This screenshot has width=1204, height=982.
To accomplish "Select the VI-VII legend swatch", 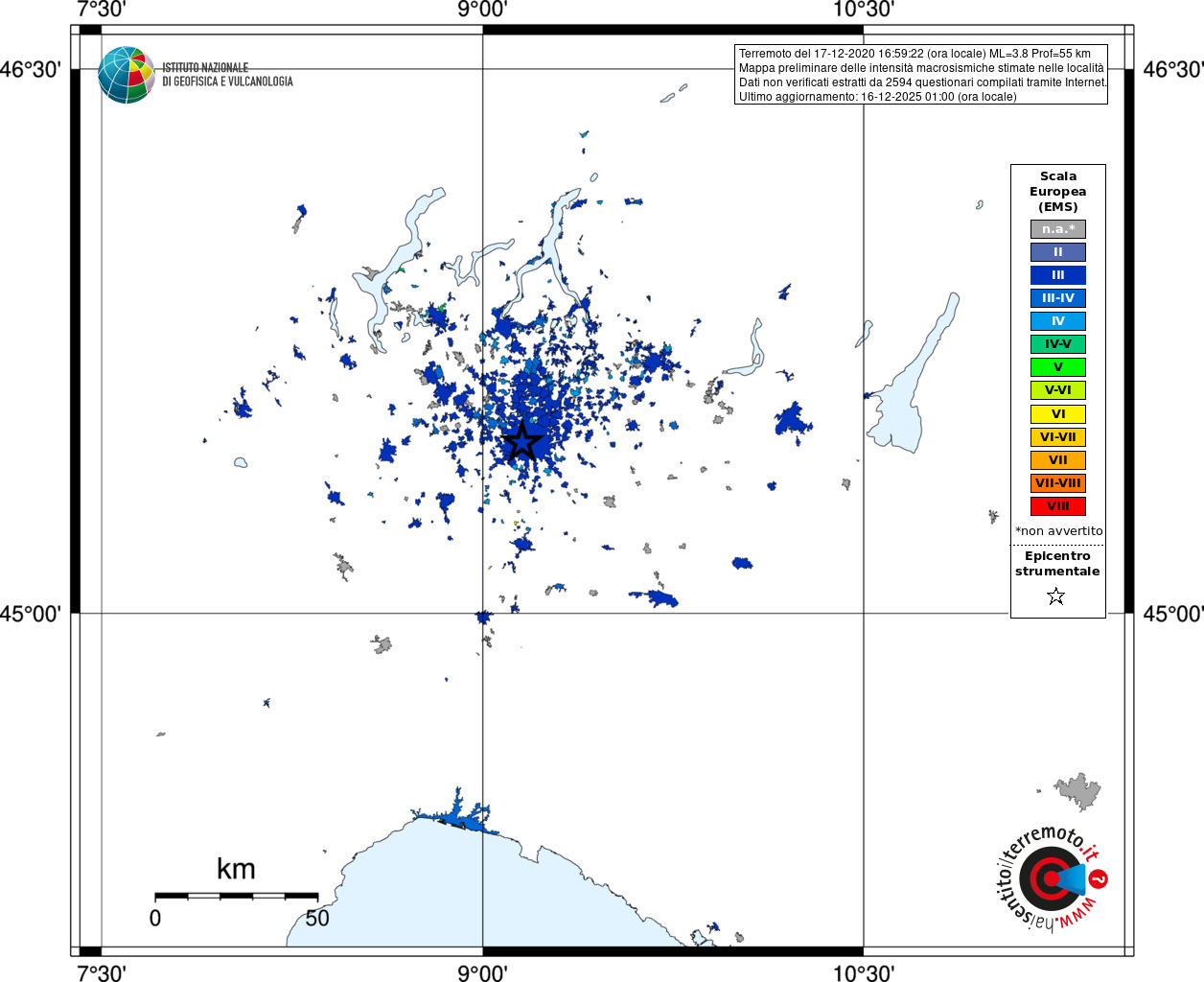I will click(x=1058, y=437).
